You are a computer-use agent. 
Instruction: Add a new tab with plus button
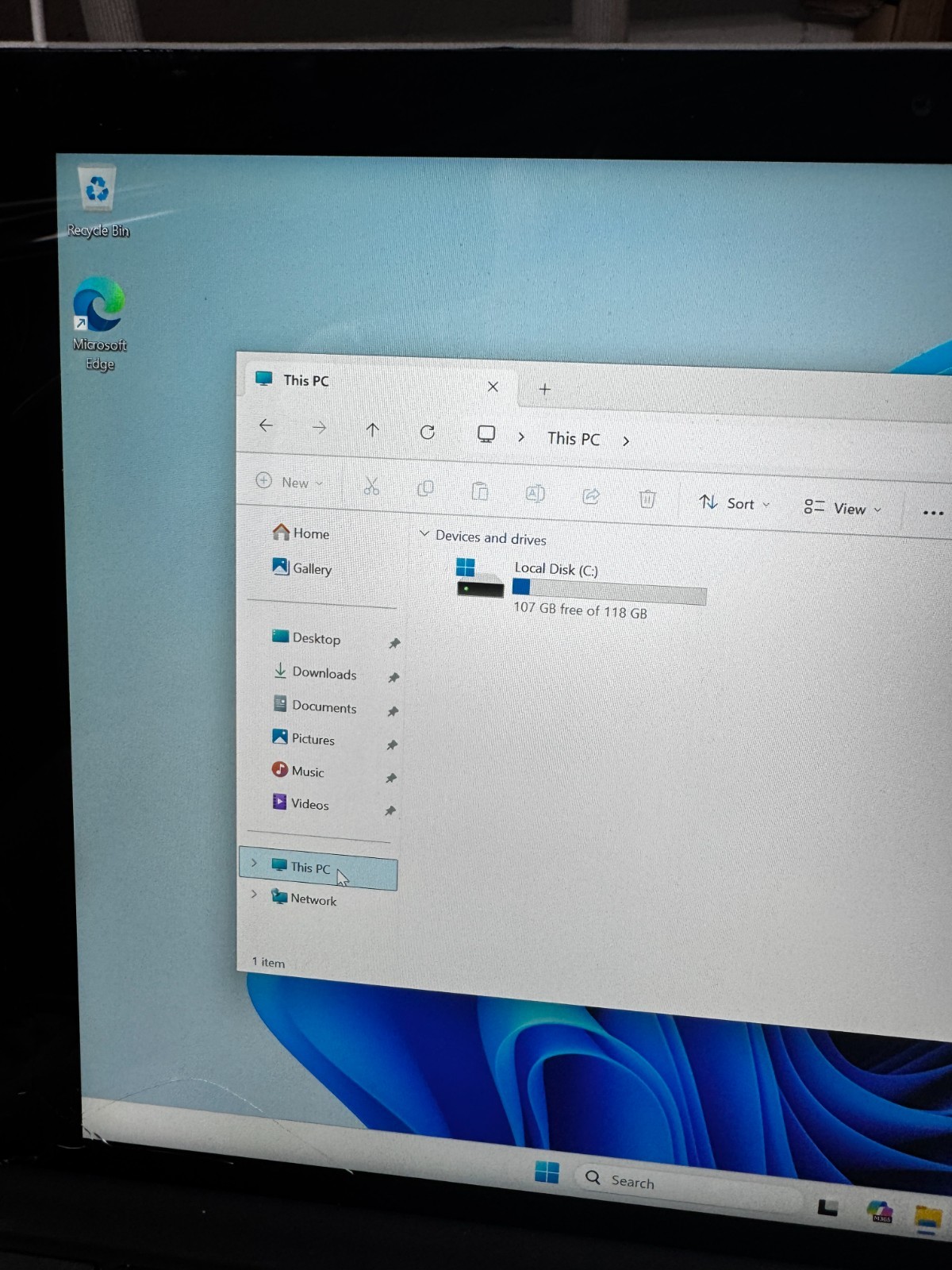tap(545, 389)
